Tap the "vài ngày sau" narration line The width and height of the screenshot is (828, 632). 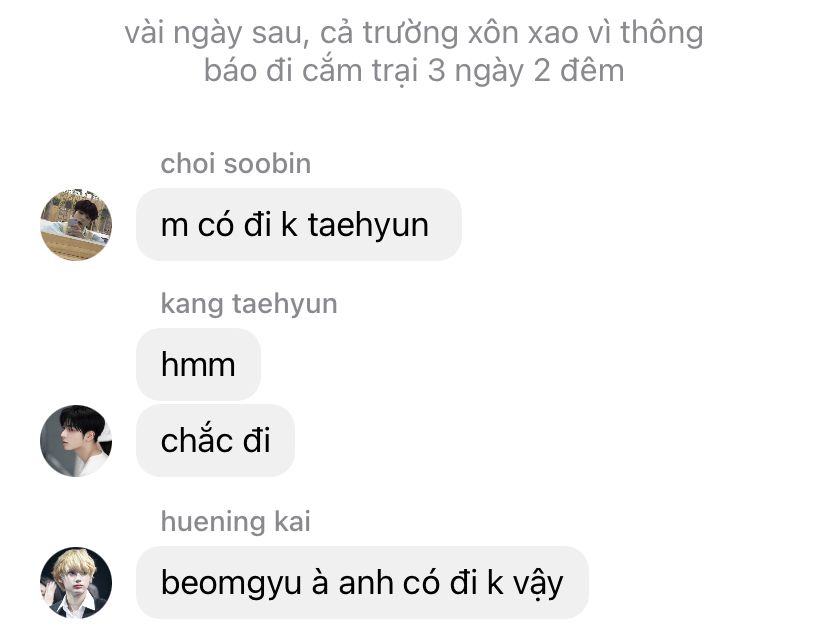[414, 33]
